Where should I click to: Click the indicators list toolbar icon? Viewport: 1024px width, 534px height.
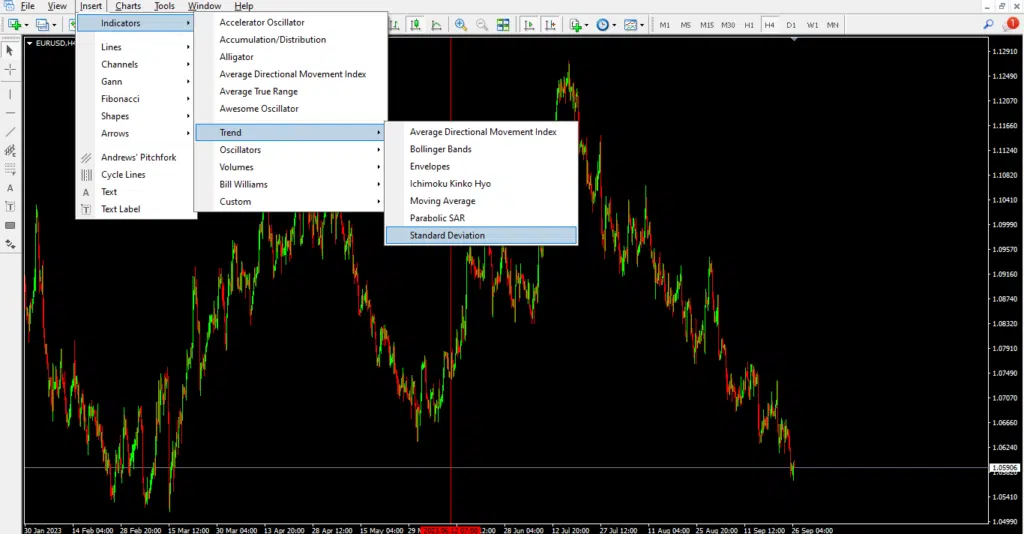[x=575, y=25]
